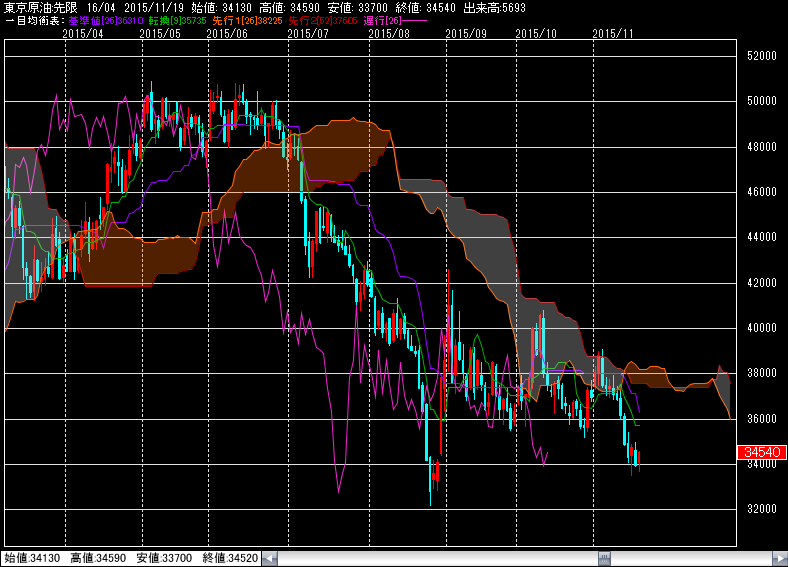Click the 2015/09 date axis label
This screenshot has width=788, height=567.
pos(466,33)
